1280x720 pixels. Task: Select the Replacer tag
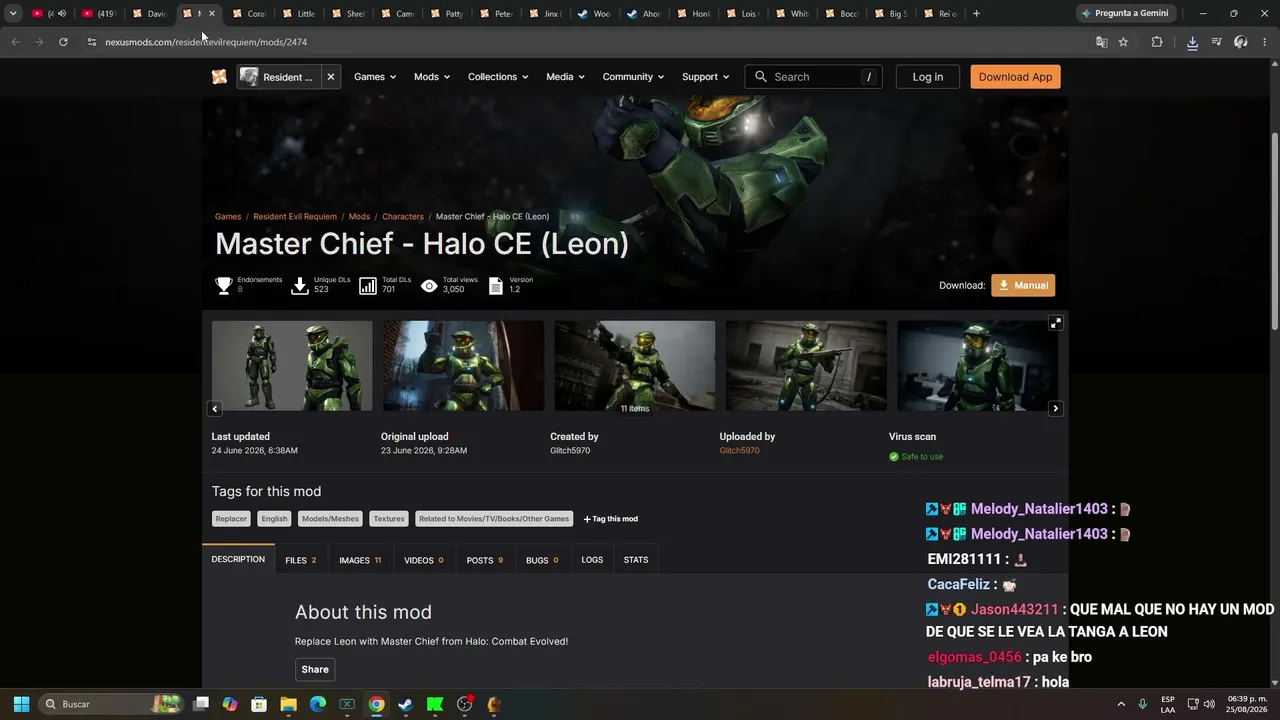pyautogui.click(x=231, y=519)
